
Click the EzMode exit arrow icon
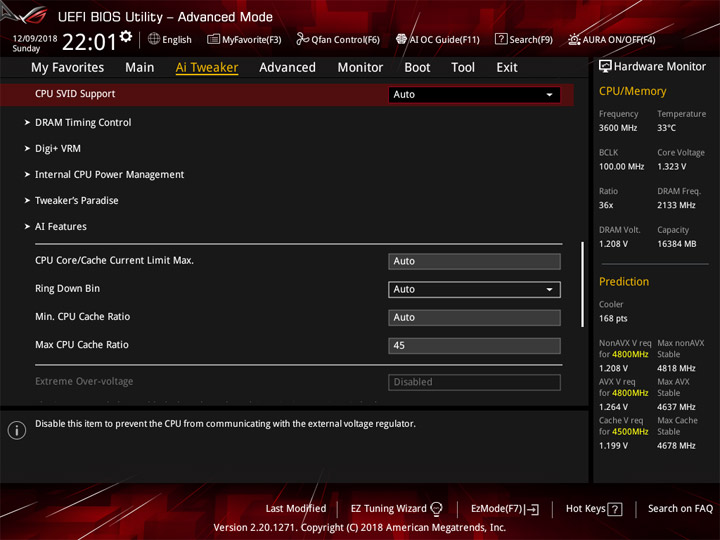(533, 509)
